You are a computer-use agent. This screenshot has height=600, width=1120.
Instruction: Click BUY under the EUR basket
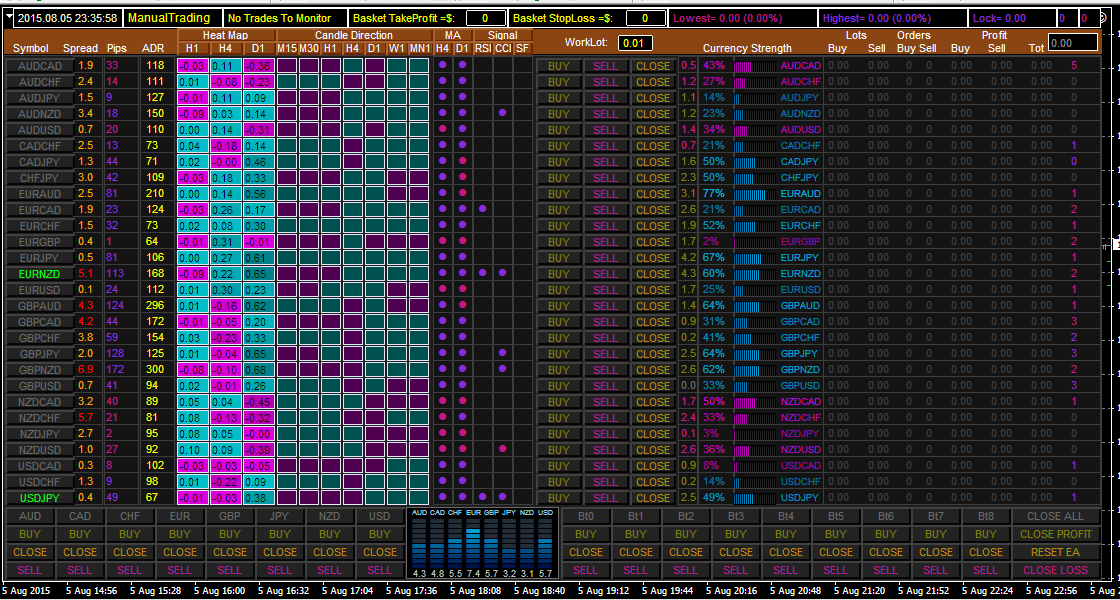(180, 534)
